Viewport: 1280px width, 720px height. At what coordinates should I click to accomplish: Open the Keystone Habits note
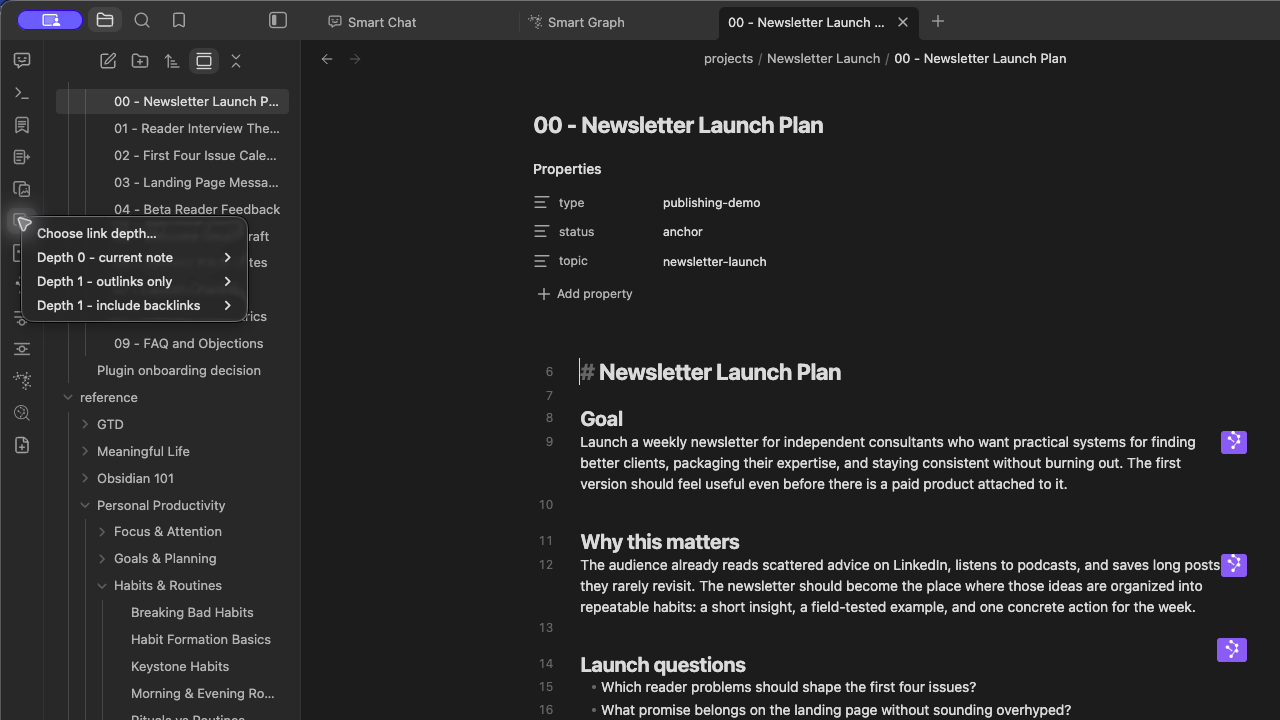pyautogui.click(x=180, y=666)
